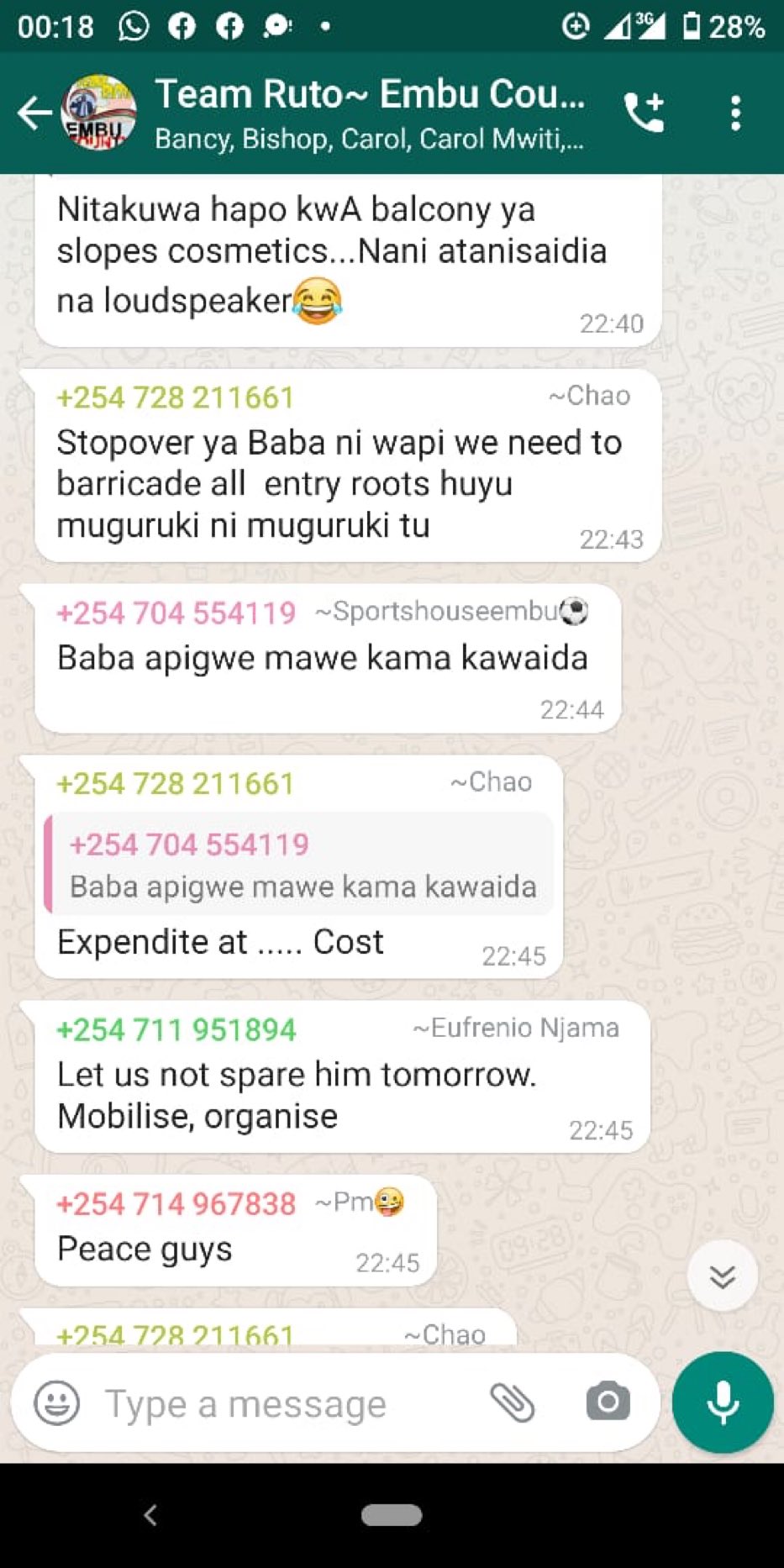The width and height of the screenshot is (784, 1568).
Task: Tap the Android back navigation arrow
Action: pos(150,1515)
